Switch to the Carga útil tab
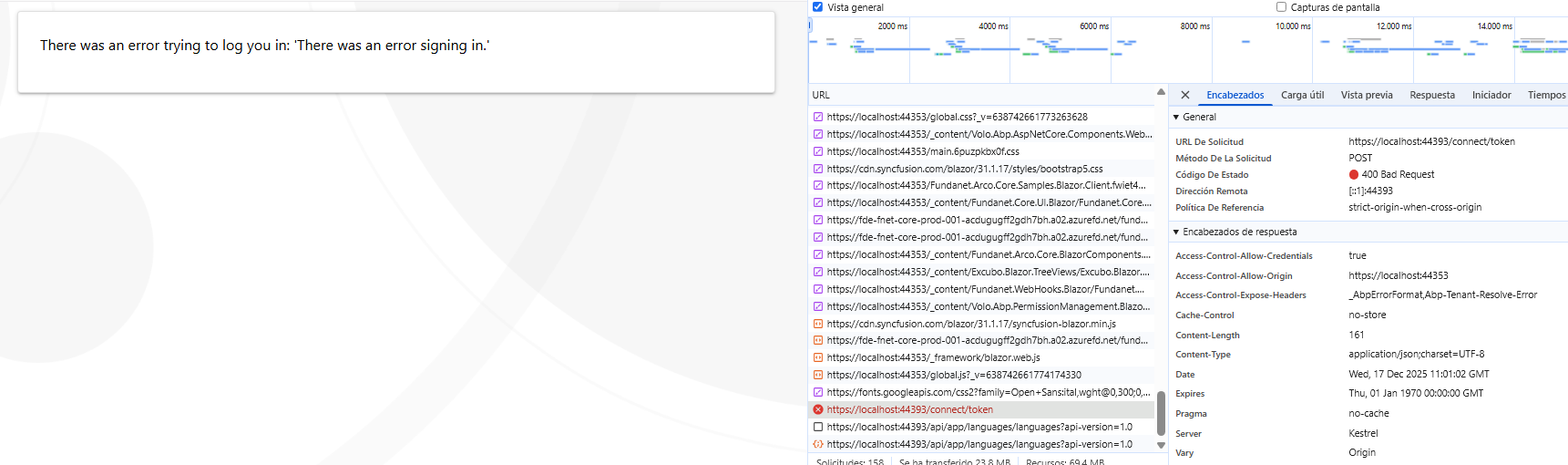 [1302, 95]
